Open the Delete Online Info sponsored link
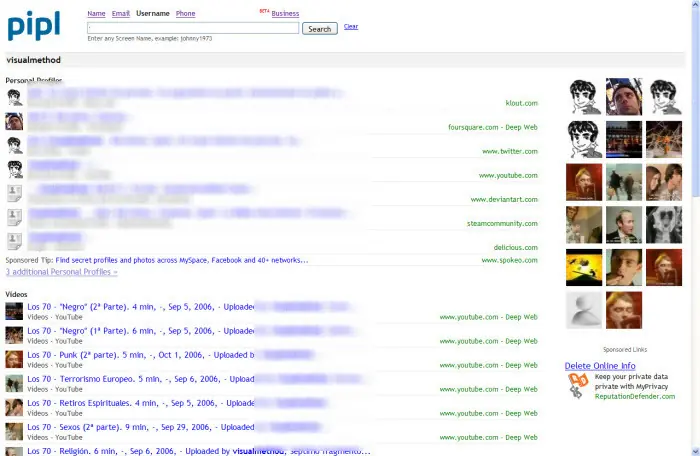Screen dimensions: 700x456 (600, 366)
